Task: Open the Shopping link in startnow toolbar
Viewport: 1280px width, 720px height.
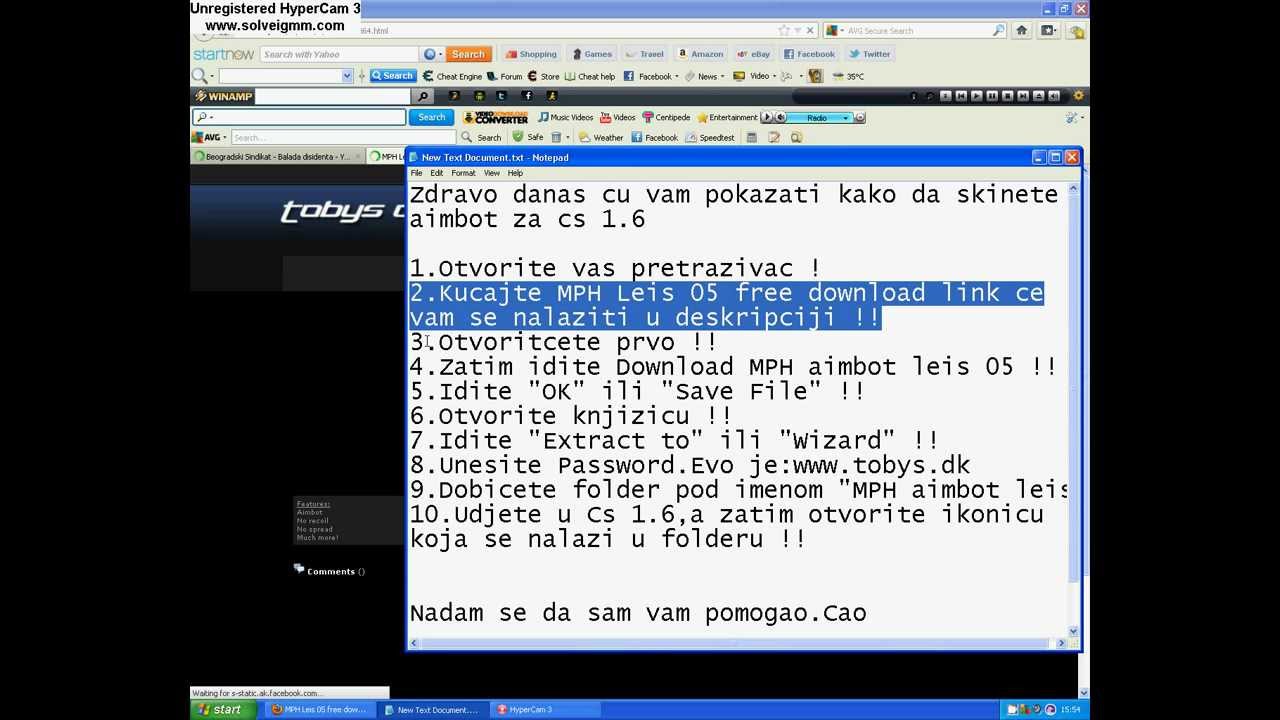Action: 530,54
